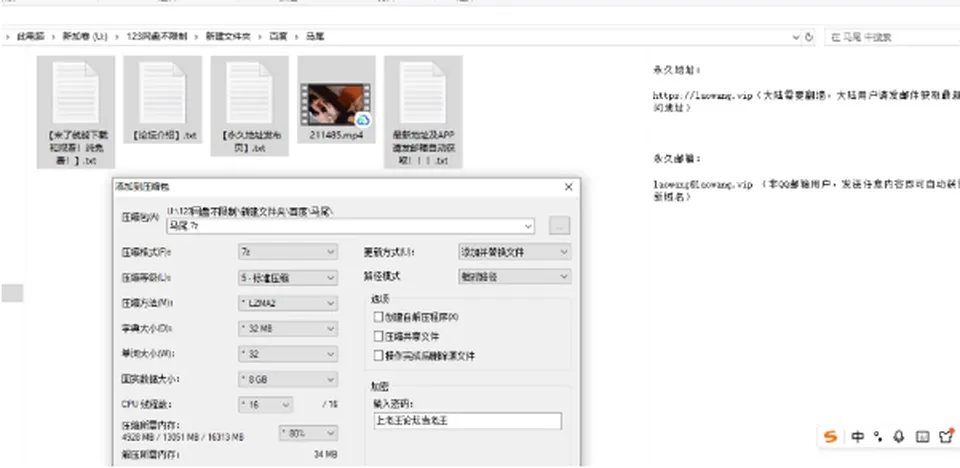This screenshot has height=468, width=960.
Task: Open the 更新方式 dropdown
Action: pyautogui.click(x=515, y=252)
